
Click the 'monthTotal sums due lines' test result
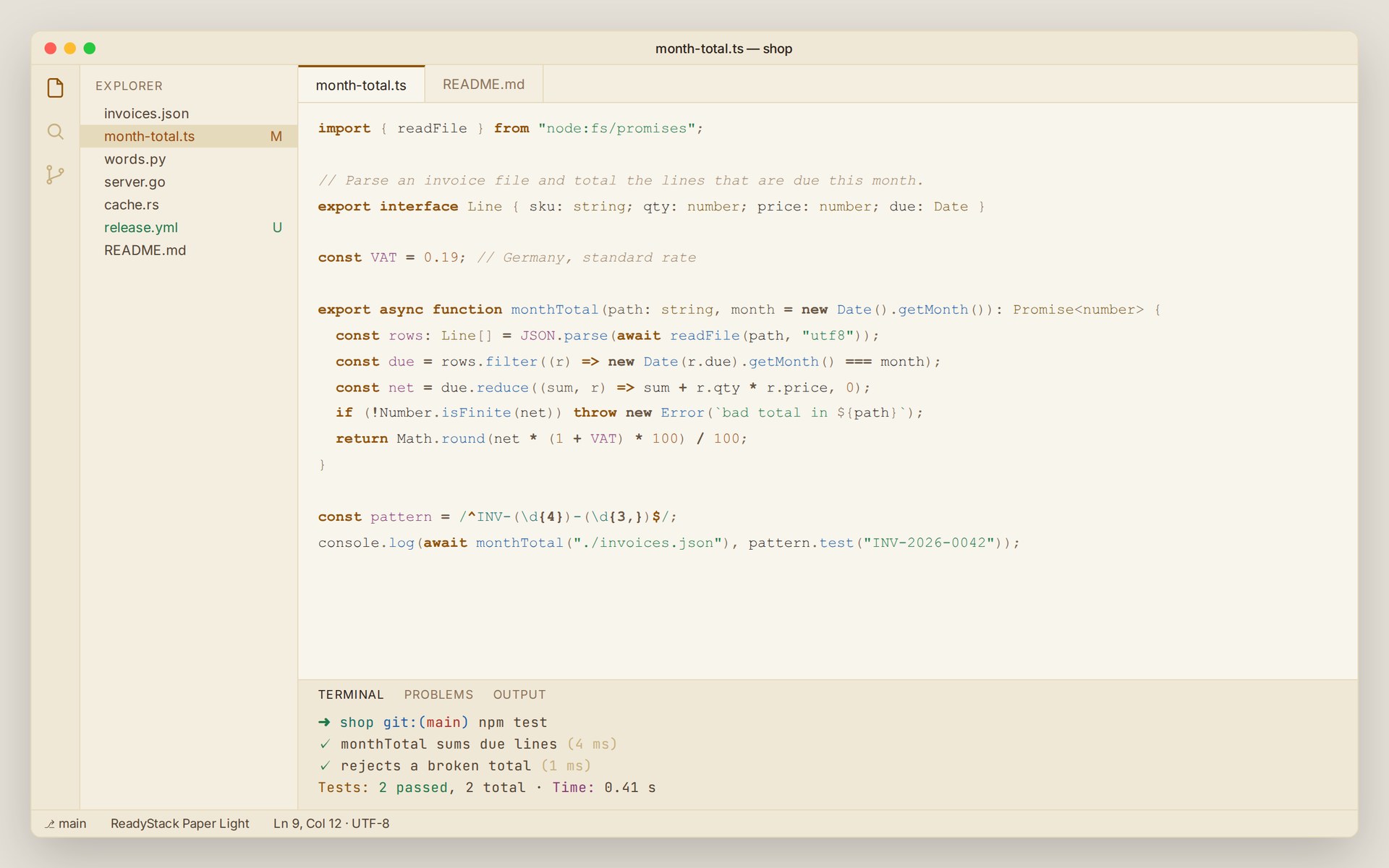467,744
